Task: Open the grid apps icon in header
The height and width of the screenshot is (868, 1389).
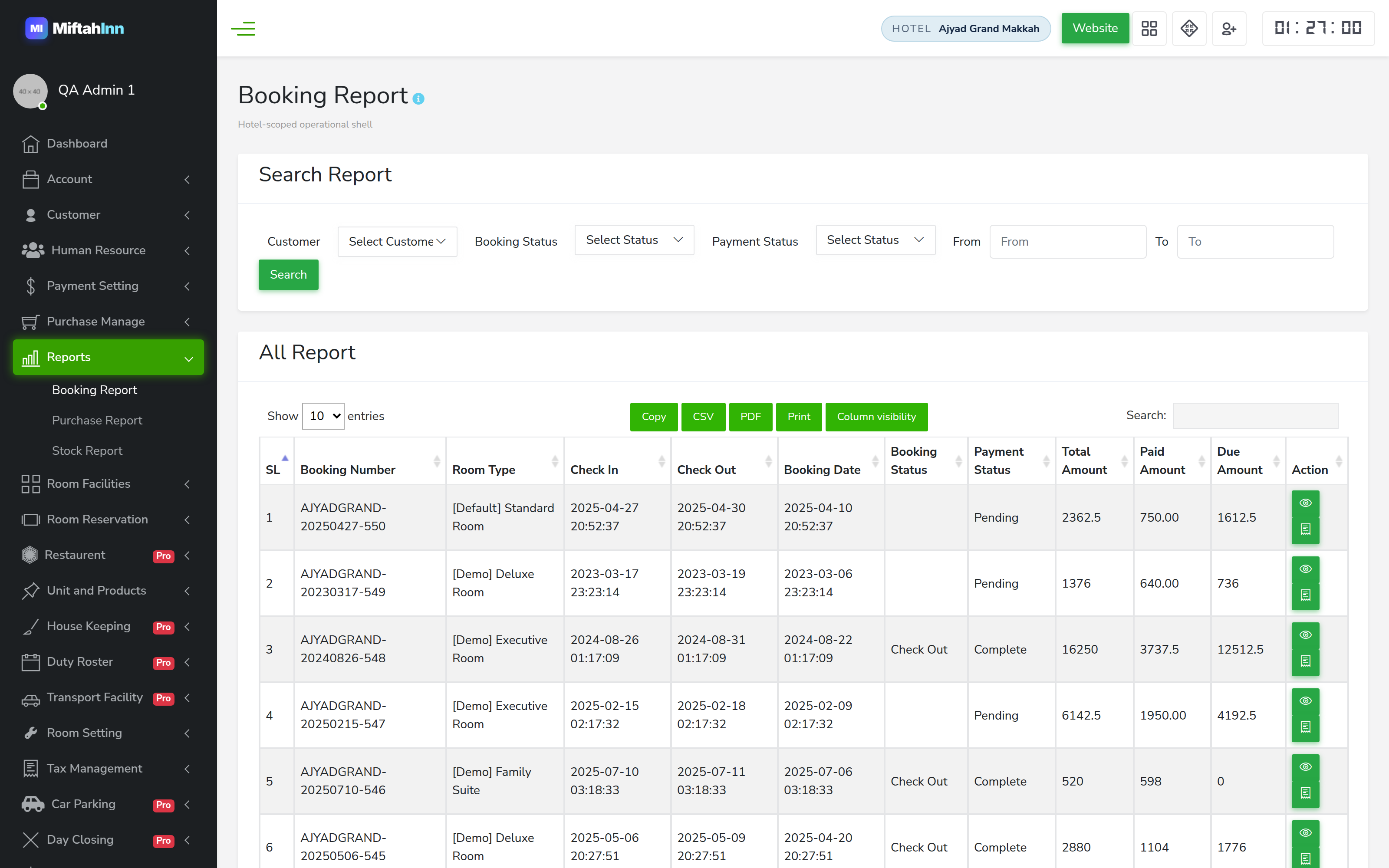Action: [x=1149, y=28]
